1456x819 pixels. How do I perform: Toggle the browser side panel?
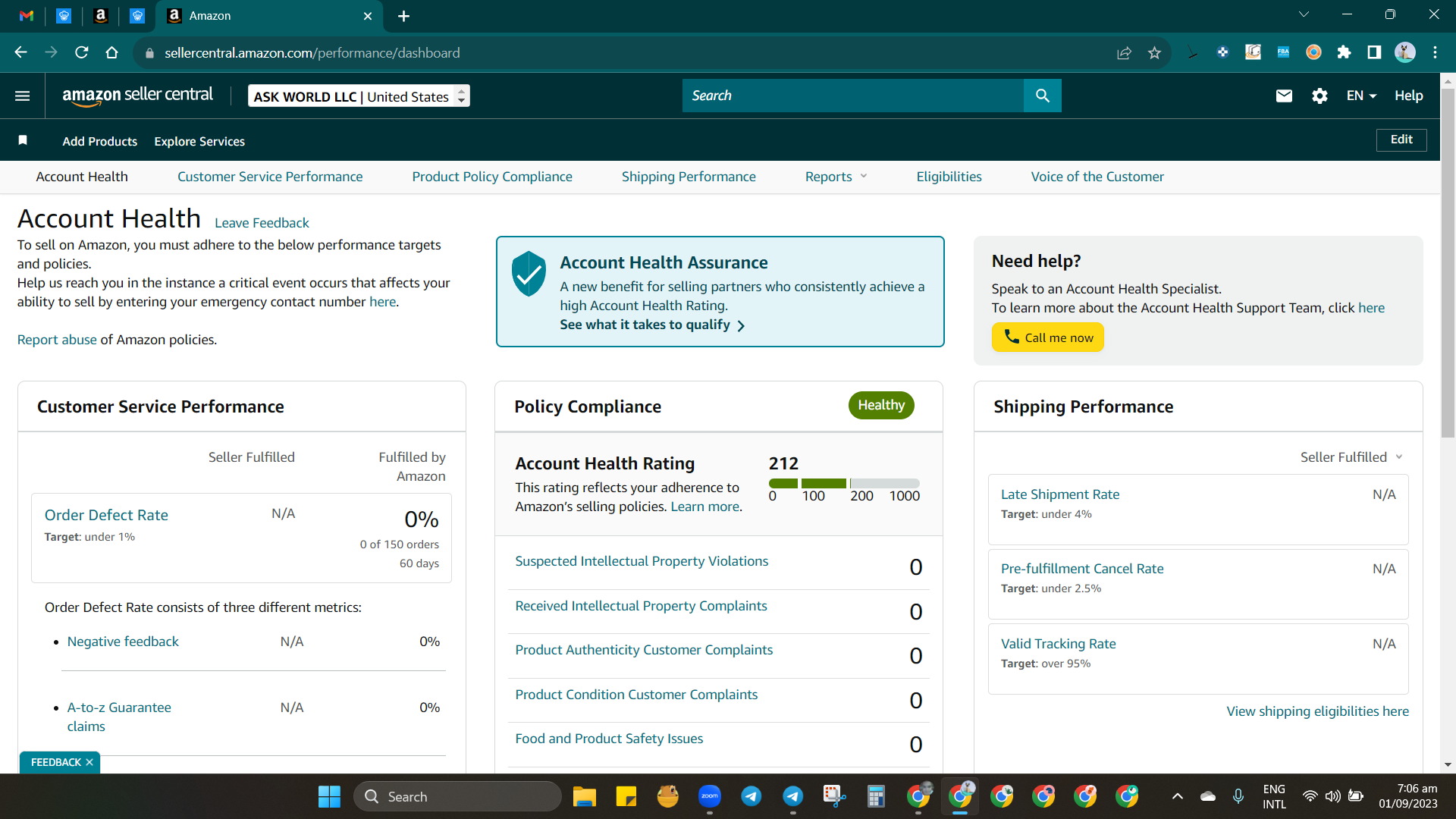(1374, 52)
